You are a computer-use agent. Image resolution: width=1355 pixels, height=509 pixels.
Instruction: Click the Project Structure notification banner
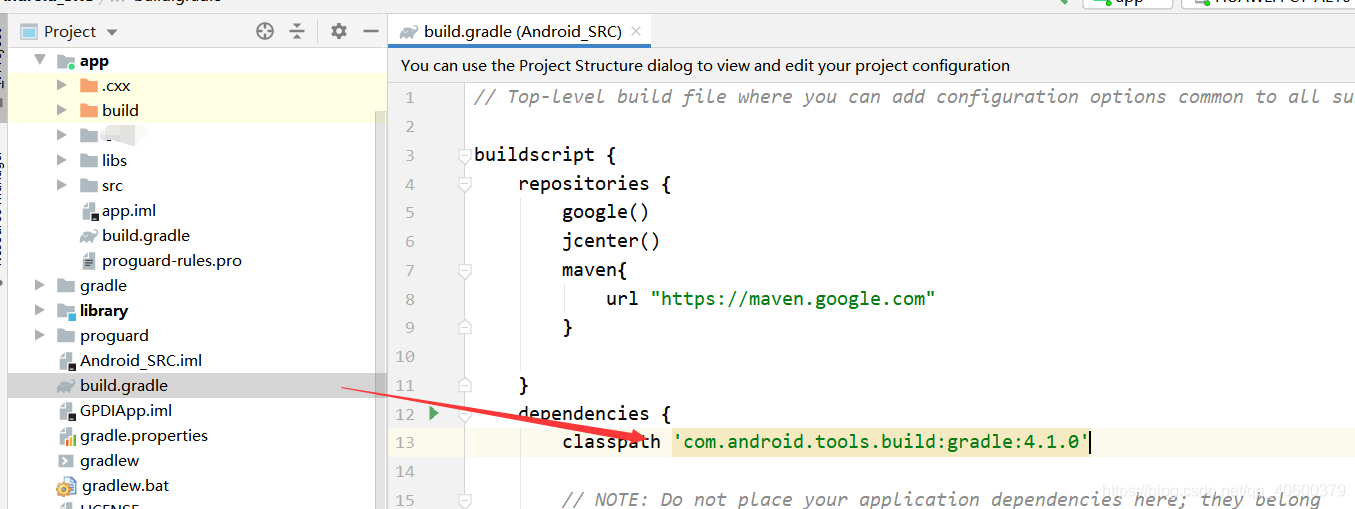point(871,66)
